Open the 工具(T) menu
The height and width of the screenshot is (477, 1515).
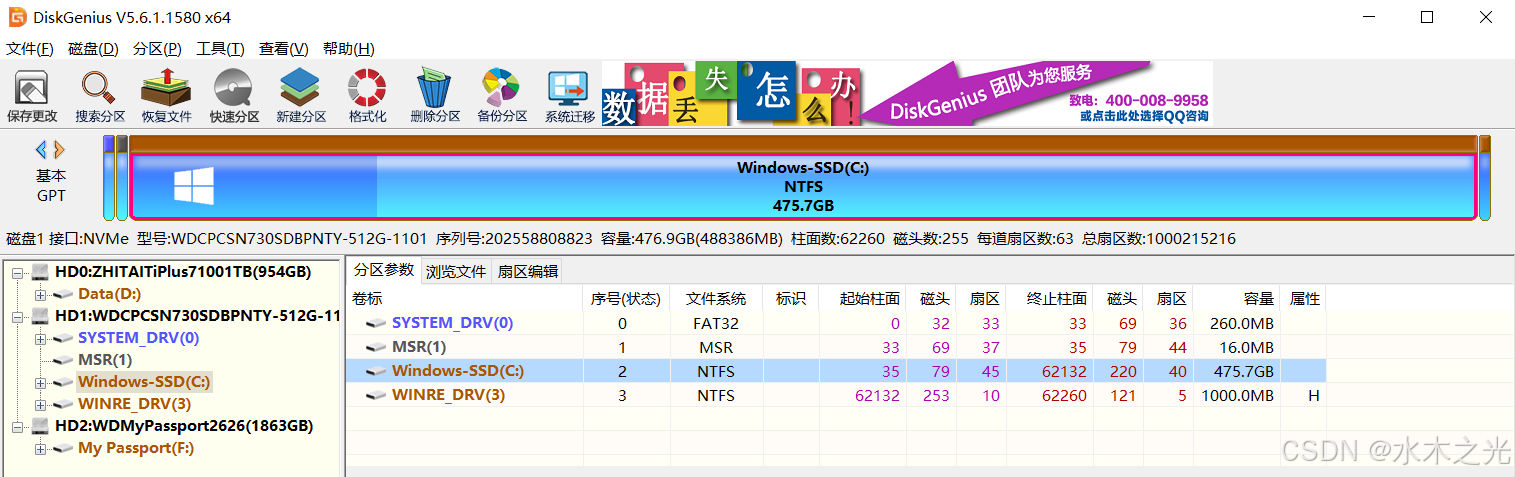220,49
